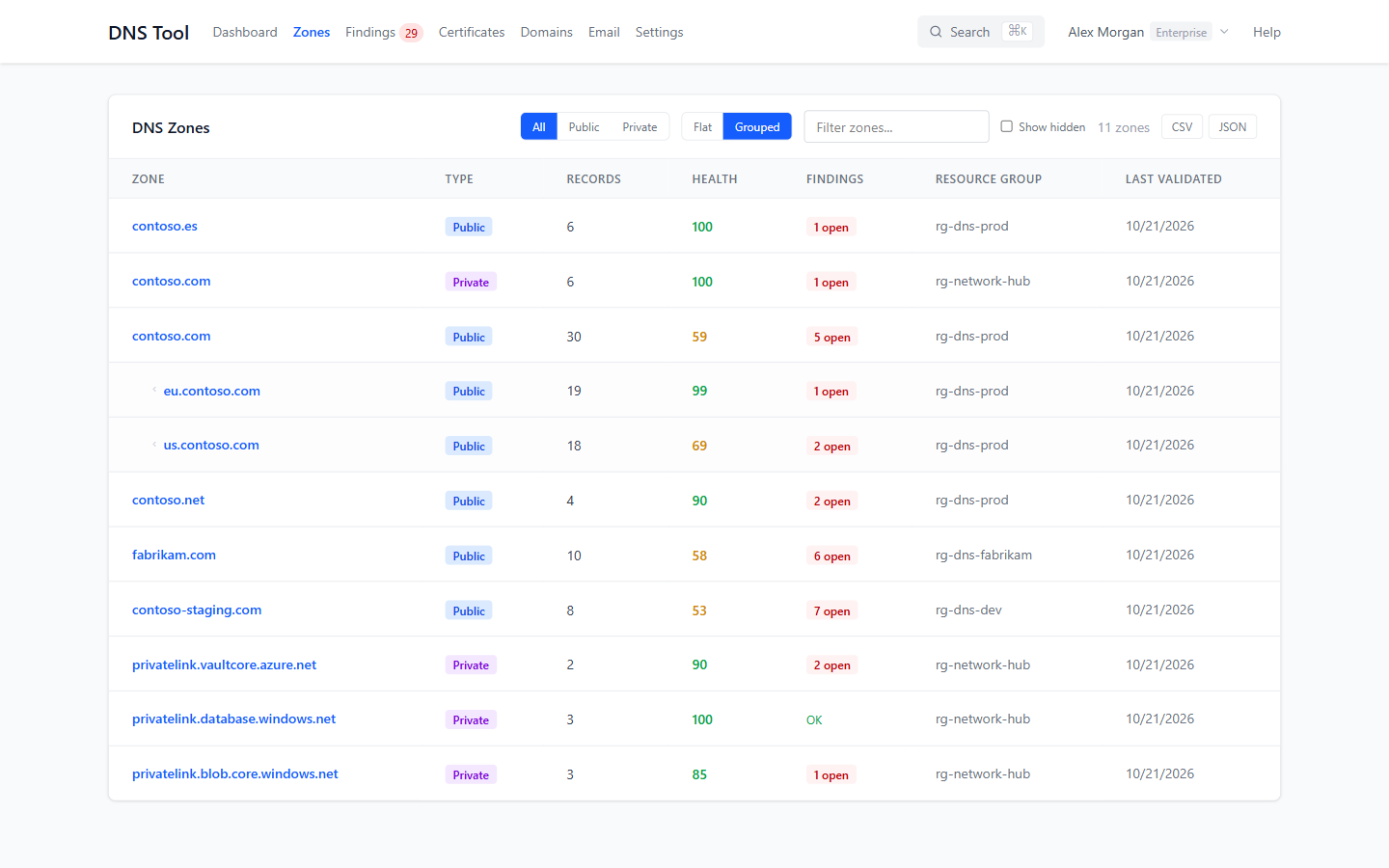
Task: Open privatelink.database.windows.net zone
Action: pyautogui.click(x=234, y=719)
